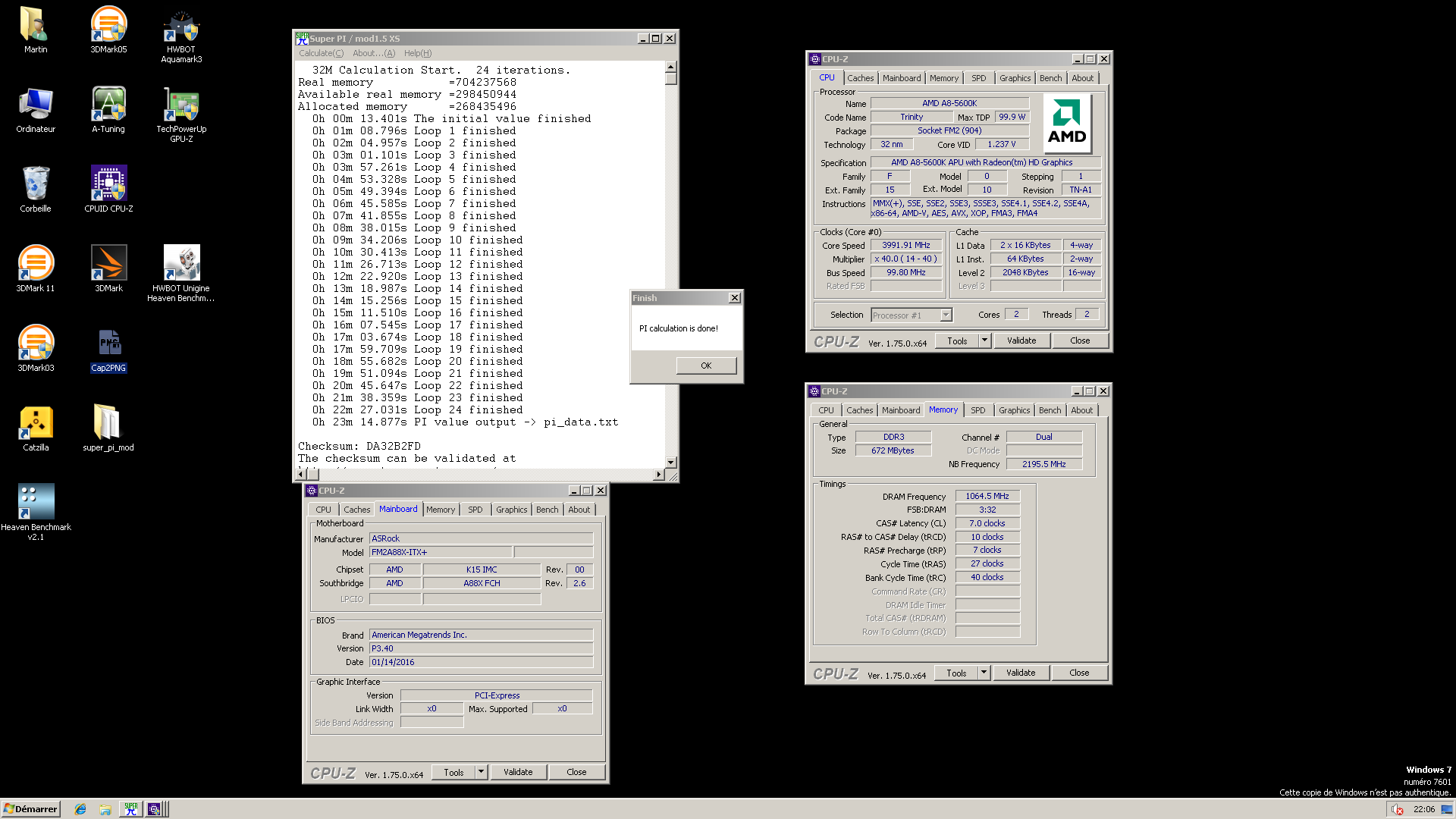Open the Corbeille recycle bin
This screenshot has width=1456, height=819.
pyautogui.click(x=36, y=190)
